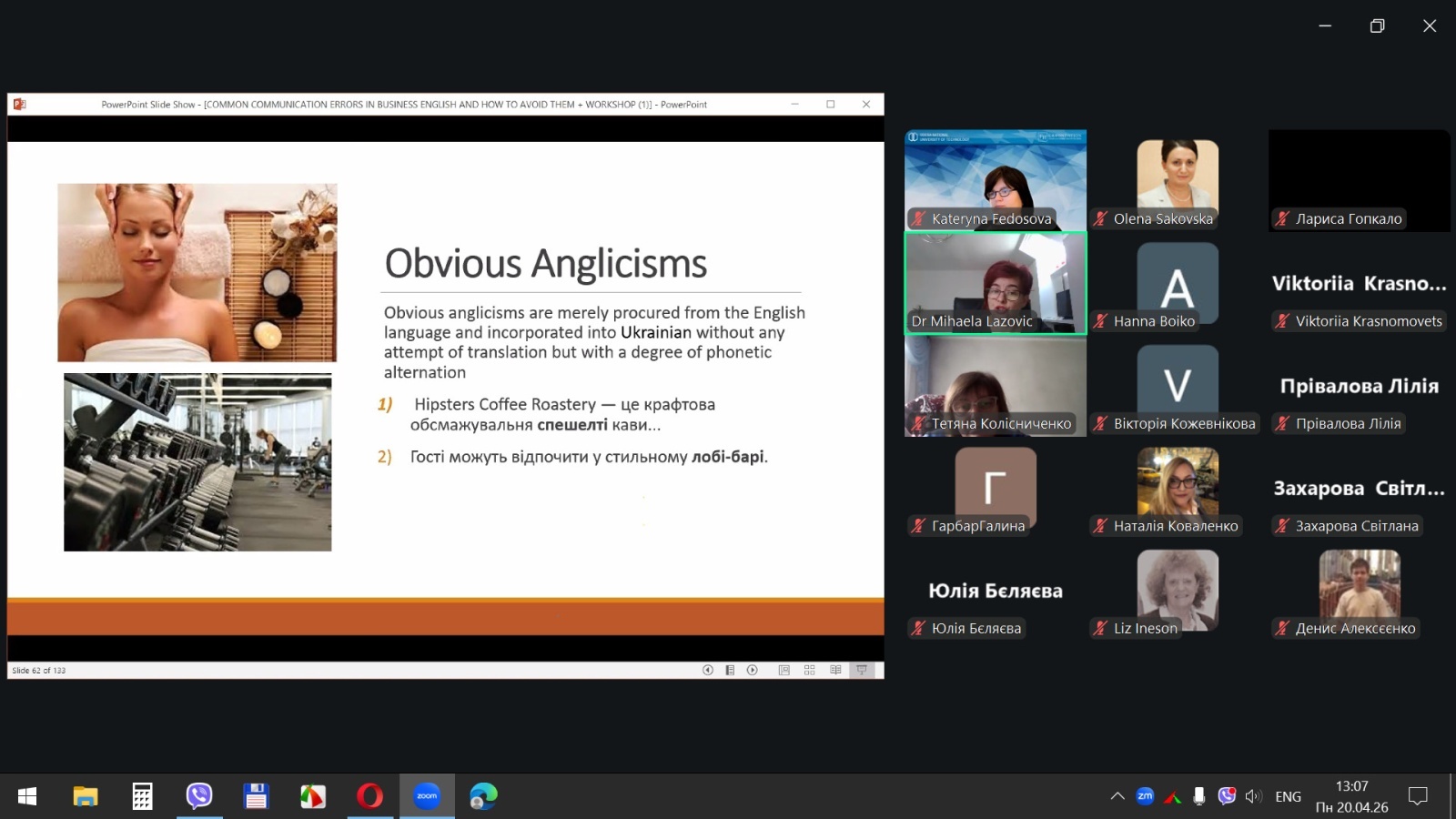Launch Microsoft Edge from the taskbar
This screenshot has width=1456, height=819.
tap(483, 796)
